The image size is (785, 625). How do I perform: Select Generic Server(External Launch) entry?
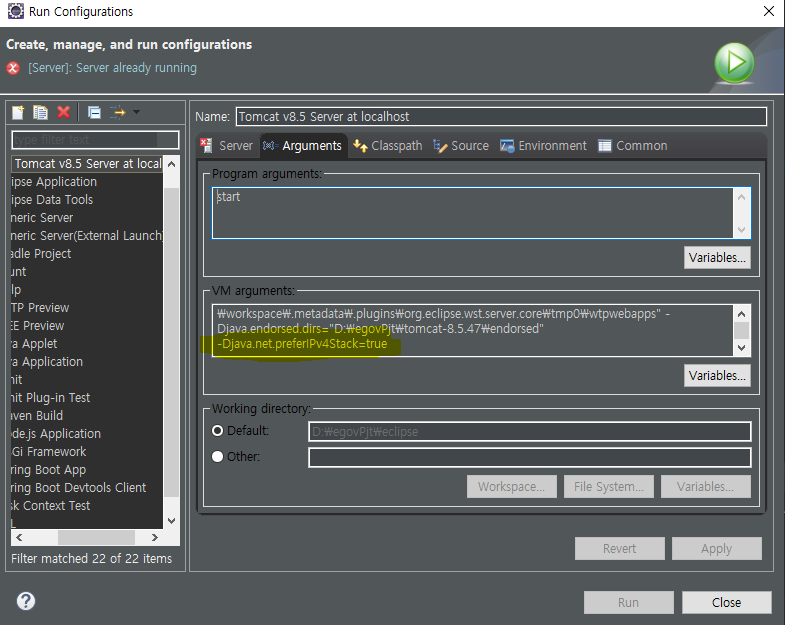point(87,236)
